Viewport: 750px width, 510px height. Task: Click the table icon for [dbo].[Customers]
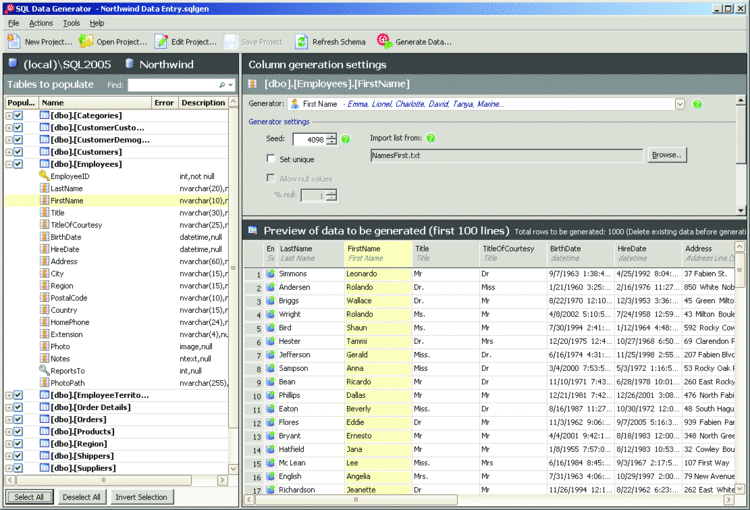pos(44,152)
